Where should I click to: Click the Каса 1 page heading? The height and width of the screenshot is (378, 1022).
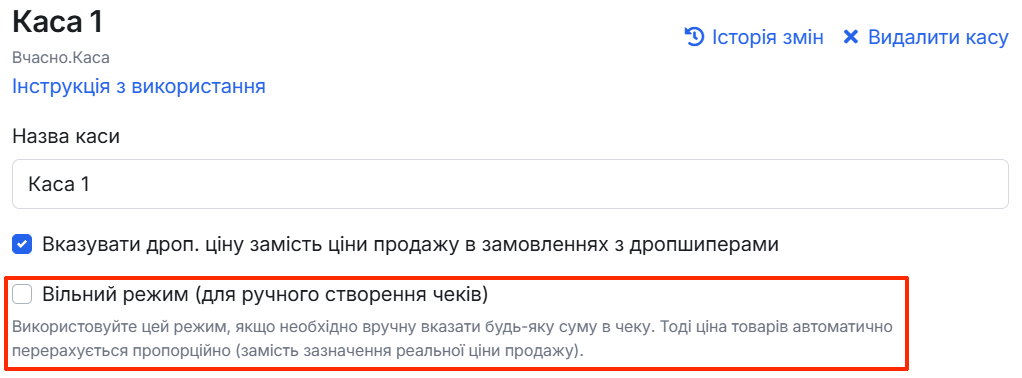coord(58,23)
